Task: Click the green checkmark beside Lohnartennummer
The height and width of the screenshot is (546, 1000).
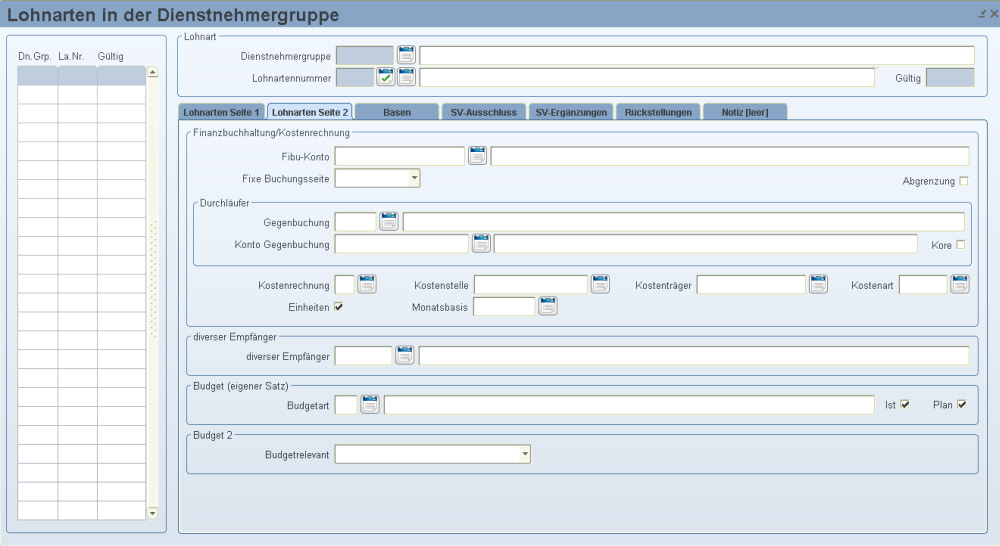Action: tap(385, 77)
